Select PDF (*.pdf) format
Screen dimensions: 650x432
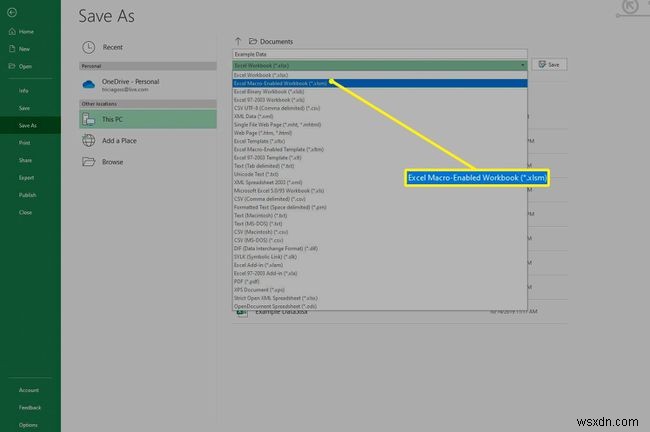(379, 282)
